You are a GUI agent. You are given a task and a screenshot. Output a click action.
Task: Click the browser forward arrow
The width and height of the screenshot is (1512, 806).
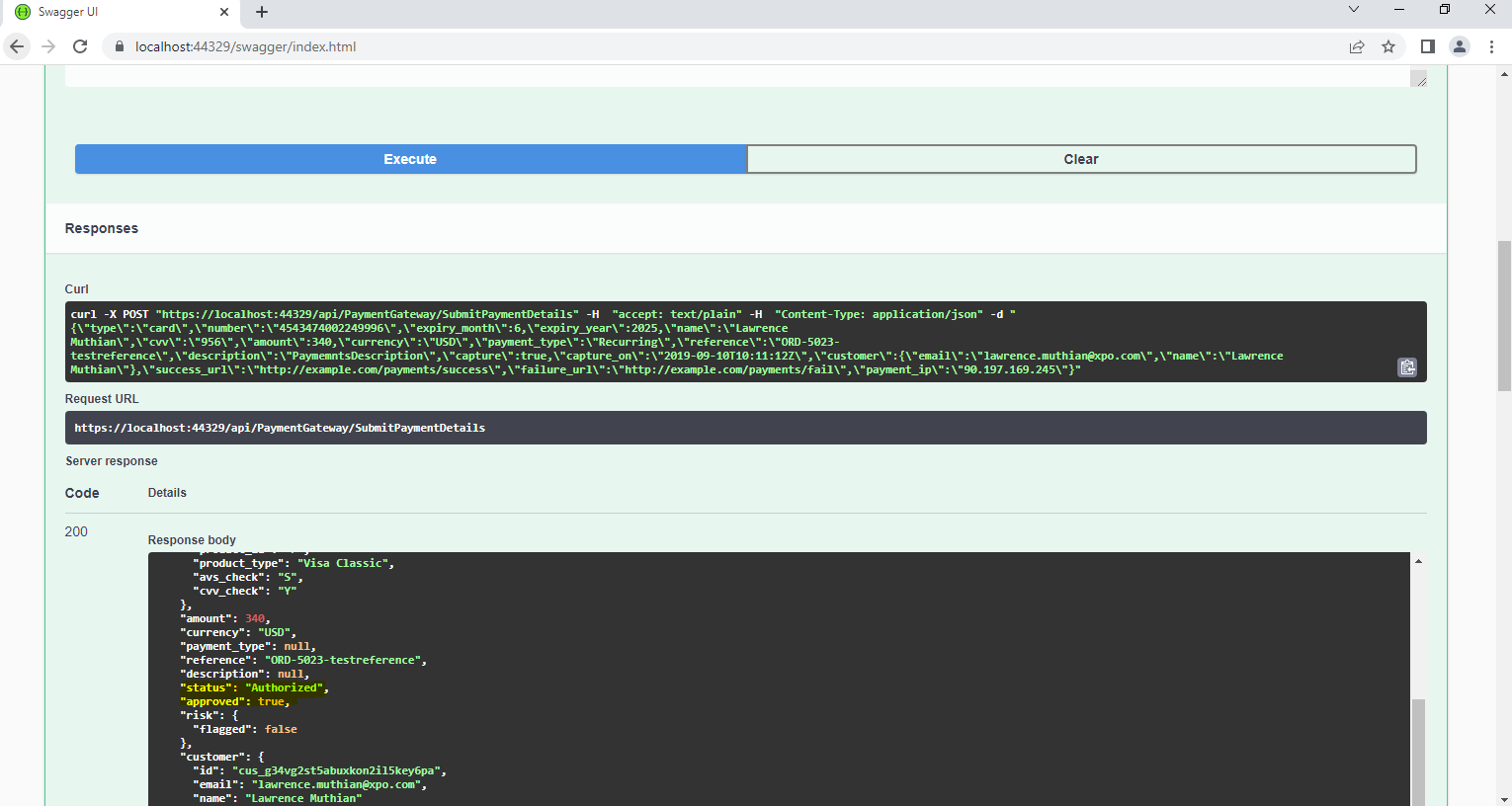tap(48, 46)
